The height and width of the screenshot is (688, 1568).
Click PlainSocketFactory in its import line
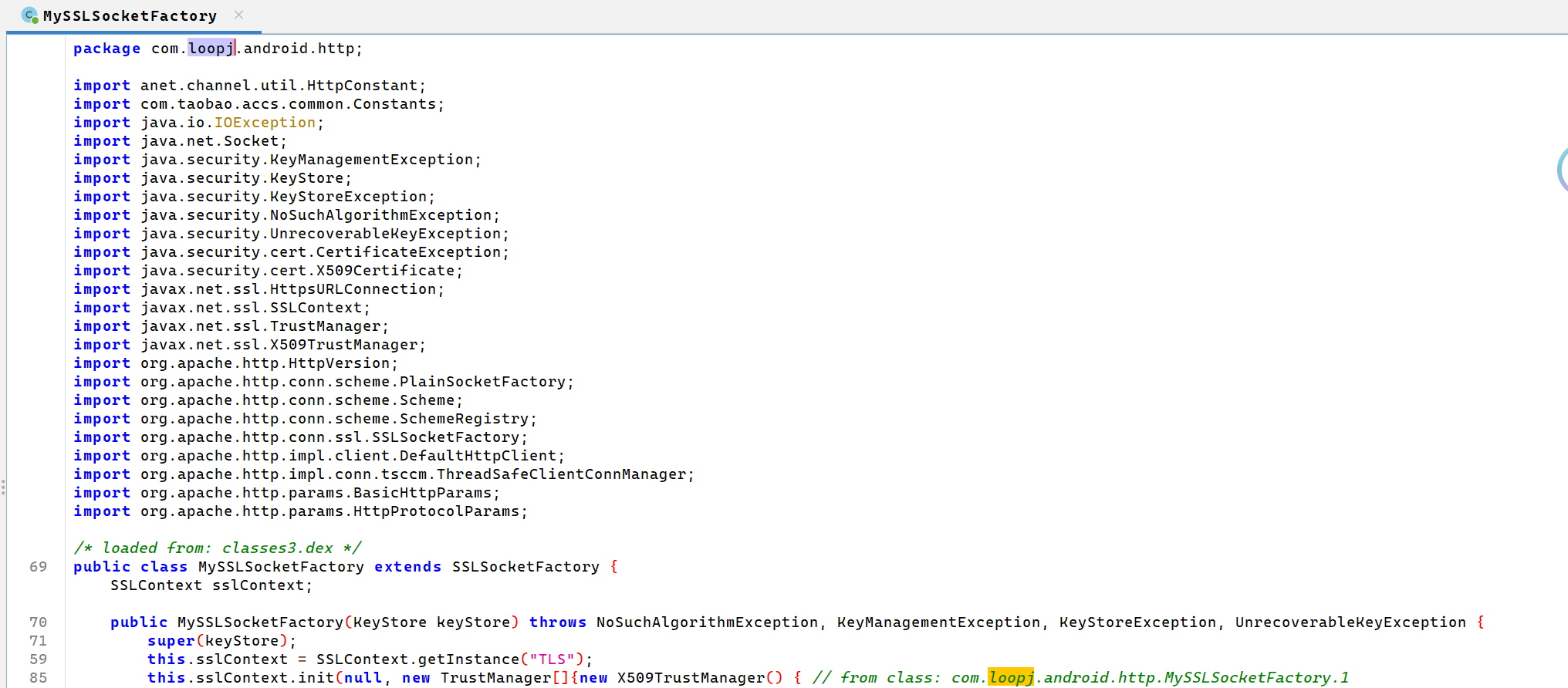point(482,382)
